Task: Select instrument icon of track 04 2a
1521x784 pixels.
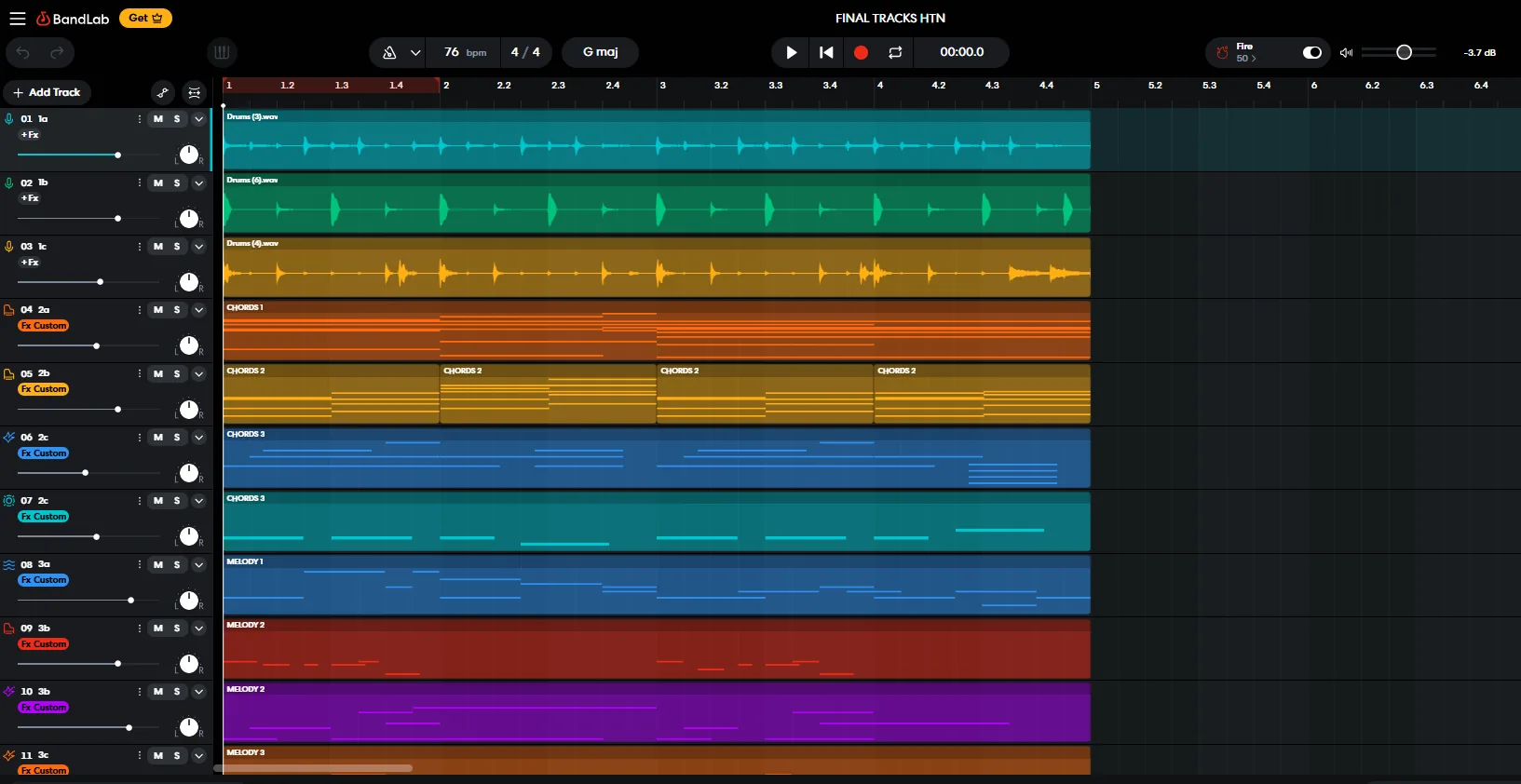Action: pyautogui.click(x=9, y=310)
